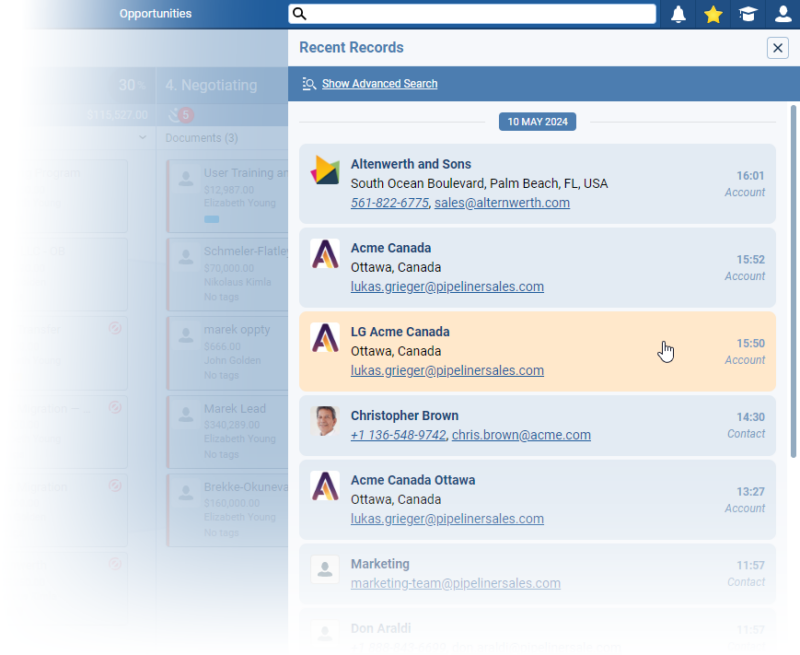Click Christopher Brown's contact photo
The width and height of the screenshot is (800, 655).
click(x=325, y=421)
